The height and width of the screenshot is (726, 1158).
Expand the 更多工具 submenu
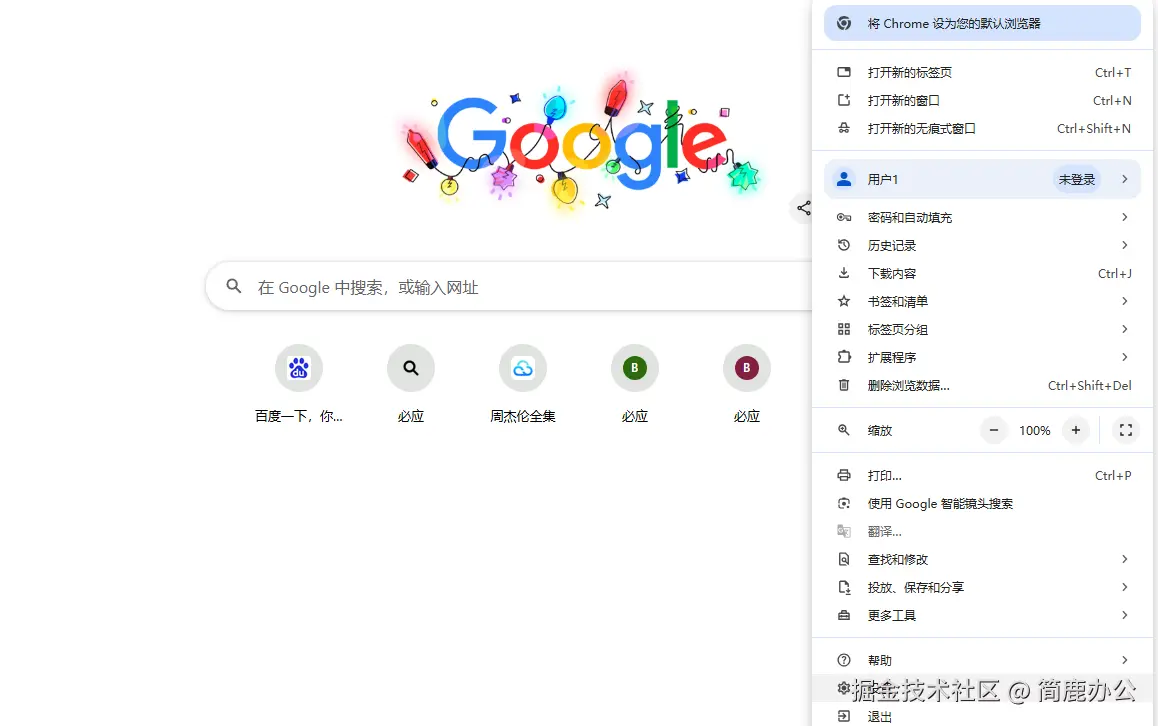[891, 615]
